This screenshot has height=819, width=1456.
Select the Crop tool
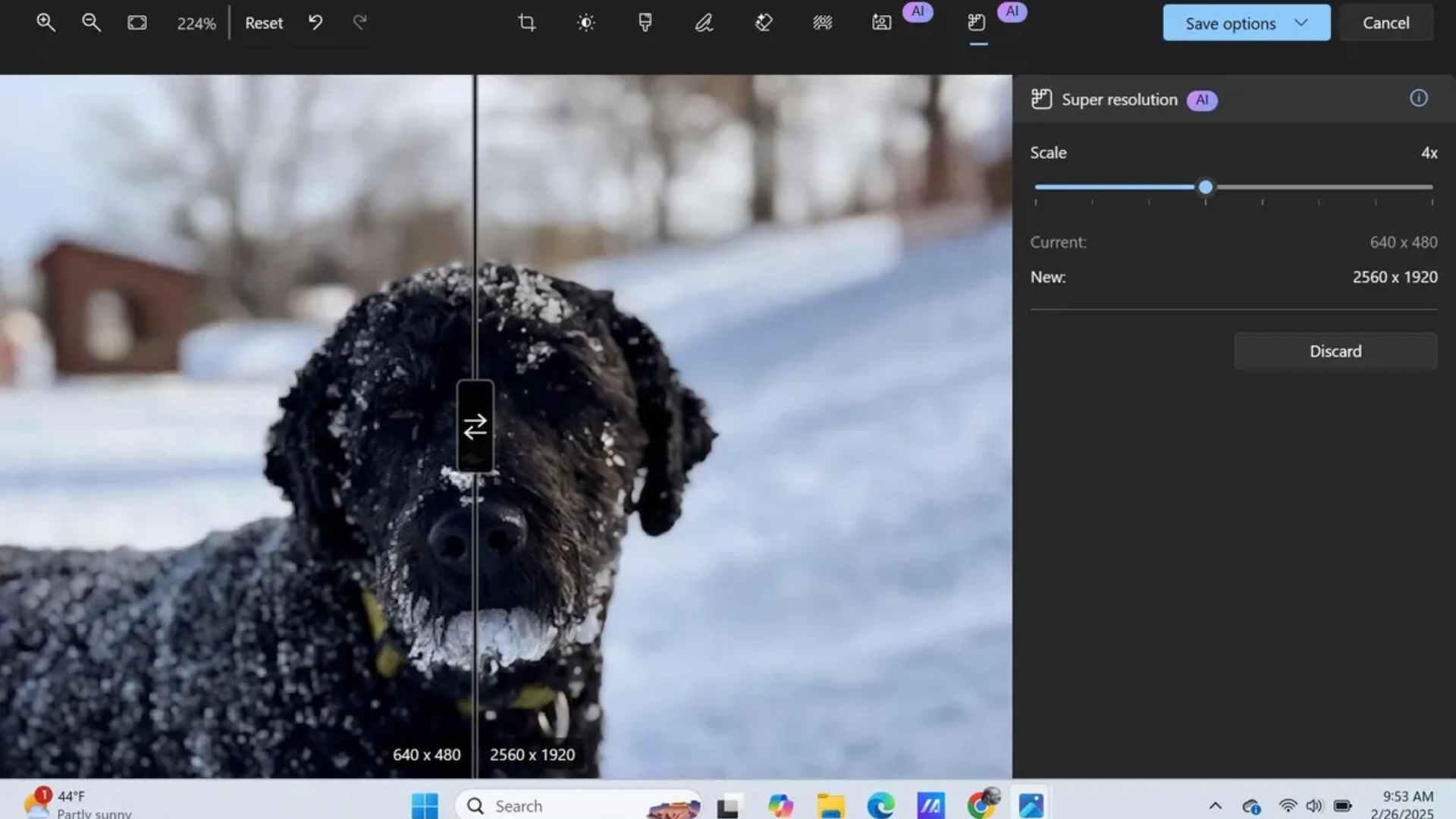pyautogui.click(x=526, y=23)
